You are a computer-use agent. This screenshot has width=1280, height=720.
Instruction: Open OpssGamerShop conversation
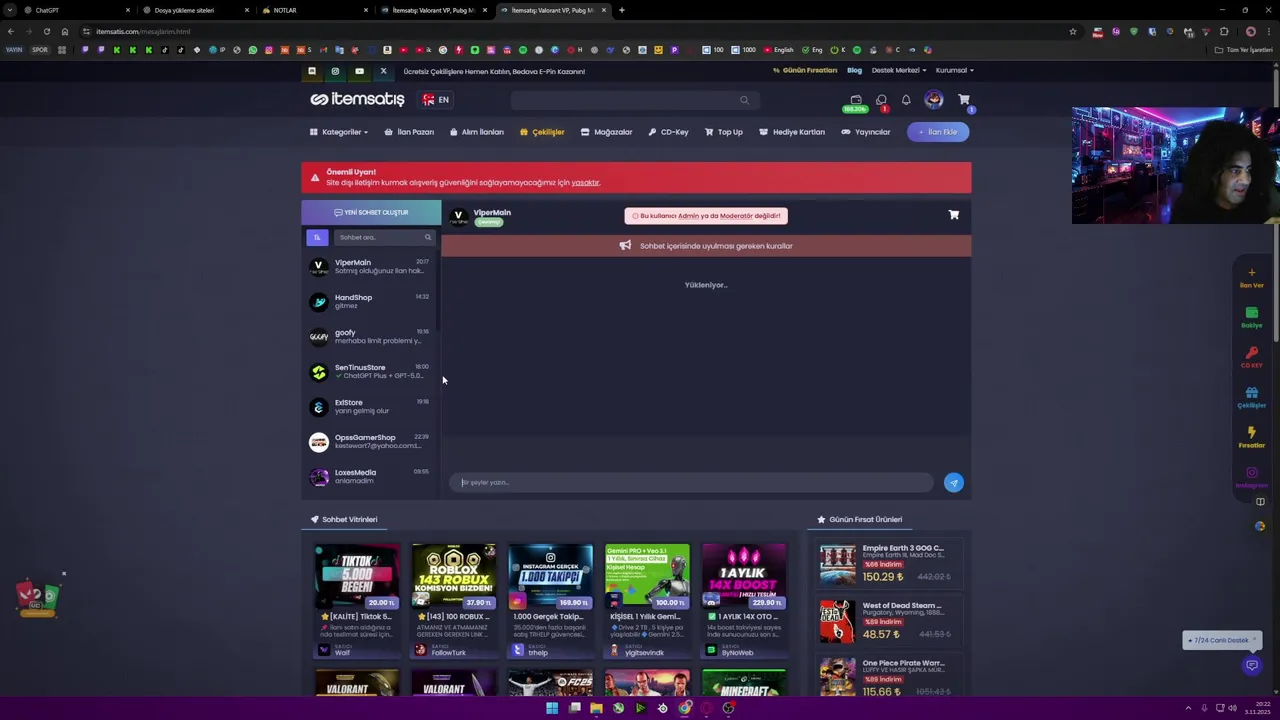point(371,441)
